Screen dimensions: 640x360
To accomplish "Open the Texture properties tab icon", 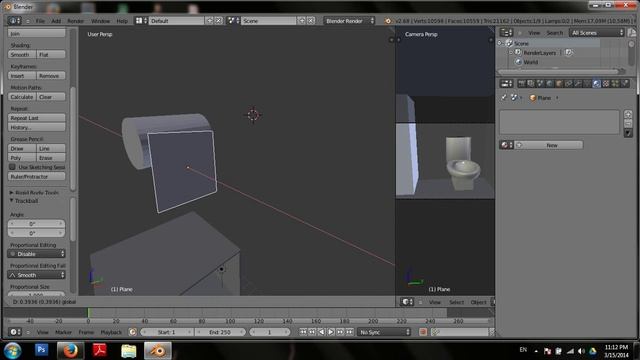I will (606, 84).
